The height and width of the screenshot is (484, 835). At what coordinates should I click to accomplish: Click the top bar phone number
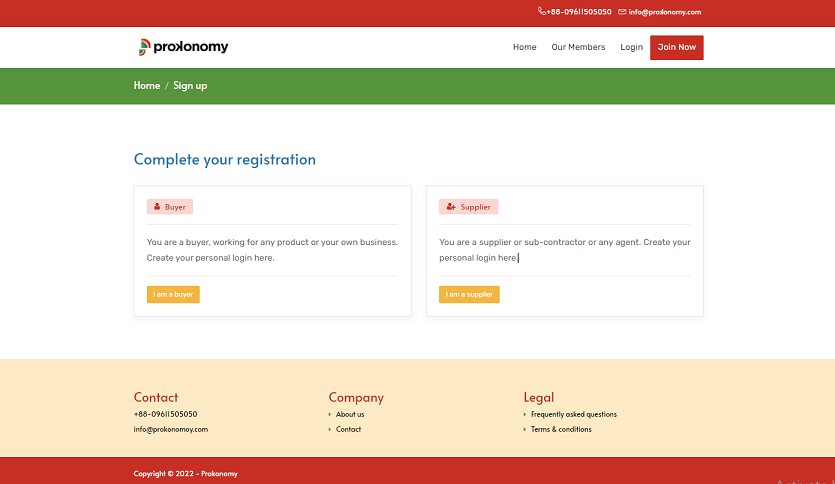coord(579,12)
